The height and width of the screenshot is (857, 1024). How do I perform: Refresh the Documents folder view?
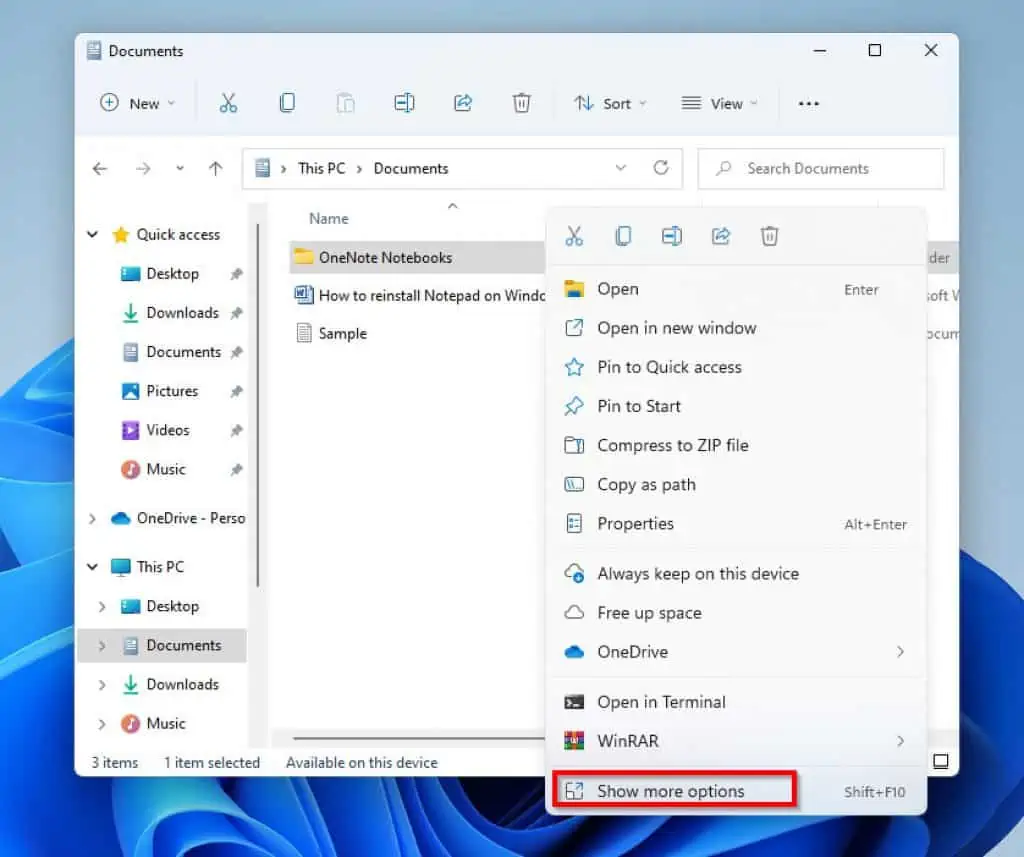[x=660, y=168]
